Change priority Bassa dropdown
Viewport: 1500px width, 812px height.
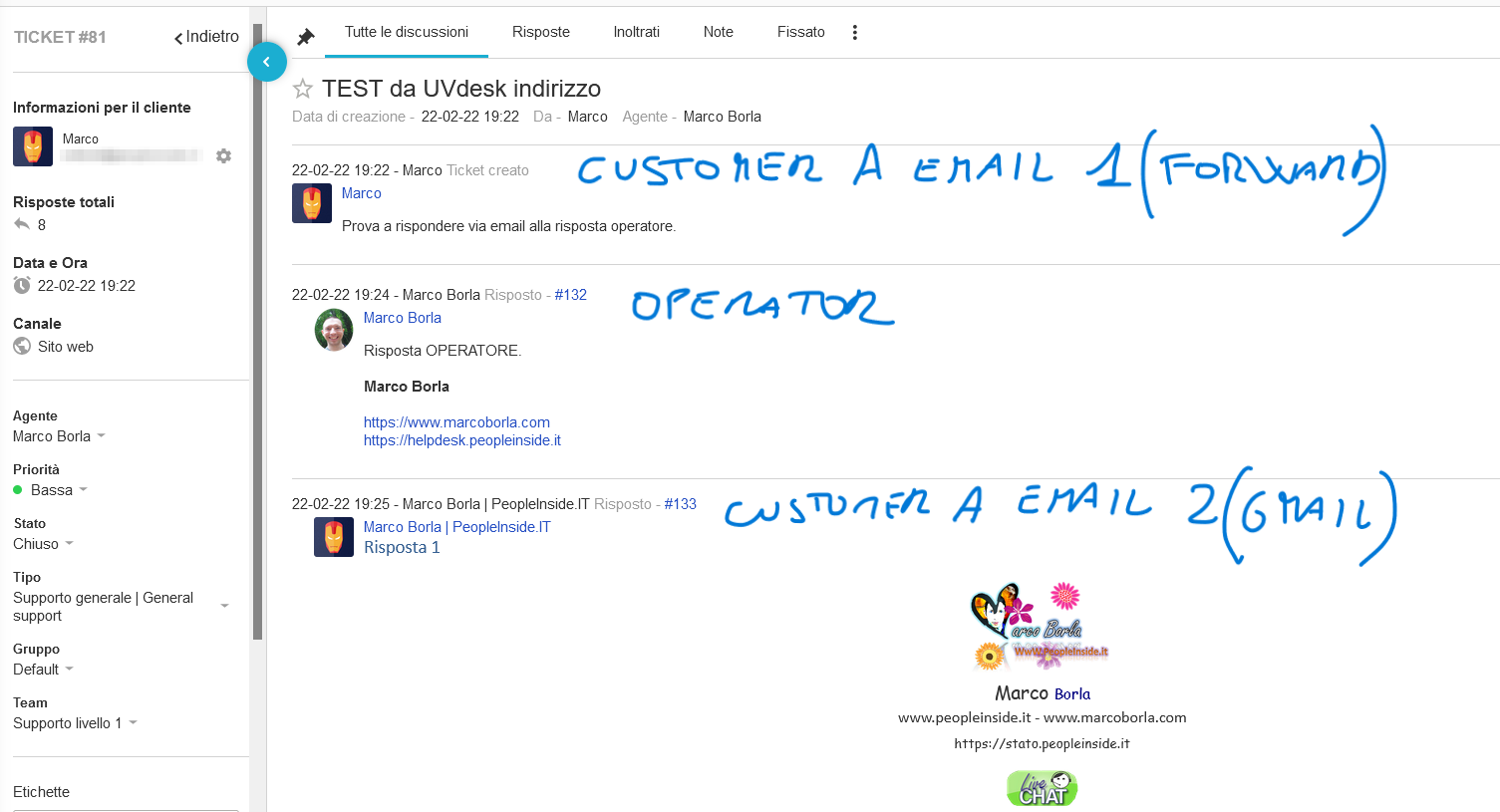(60, 490)
